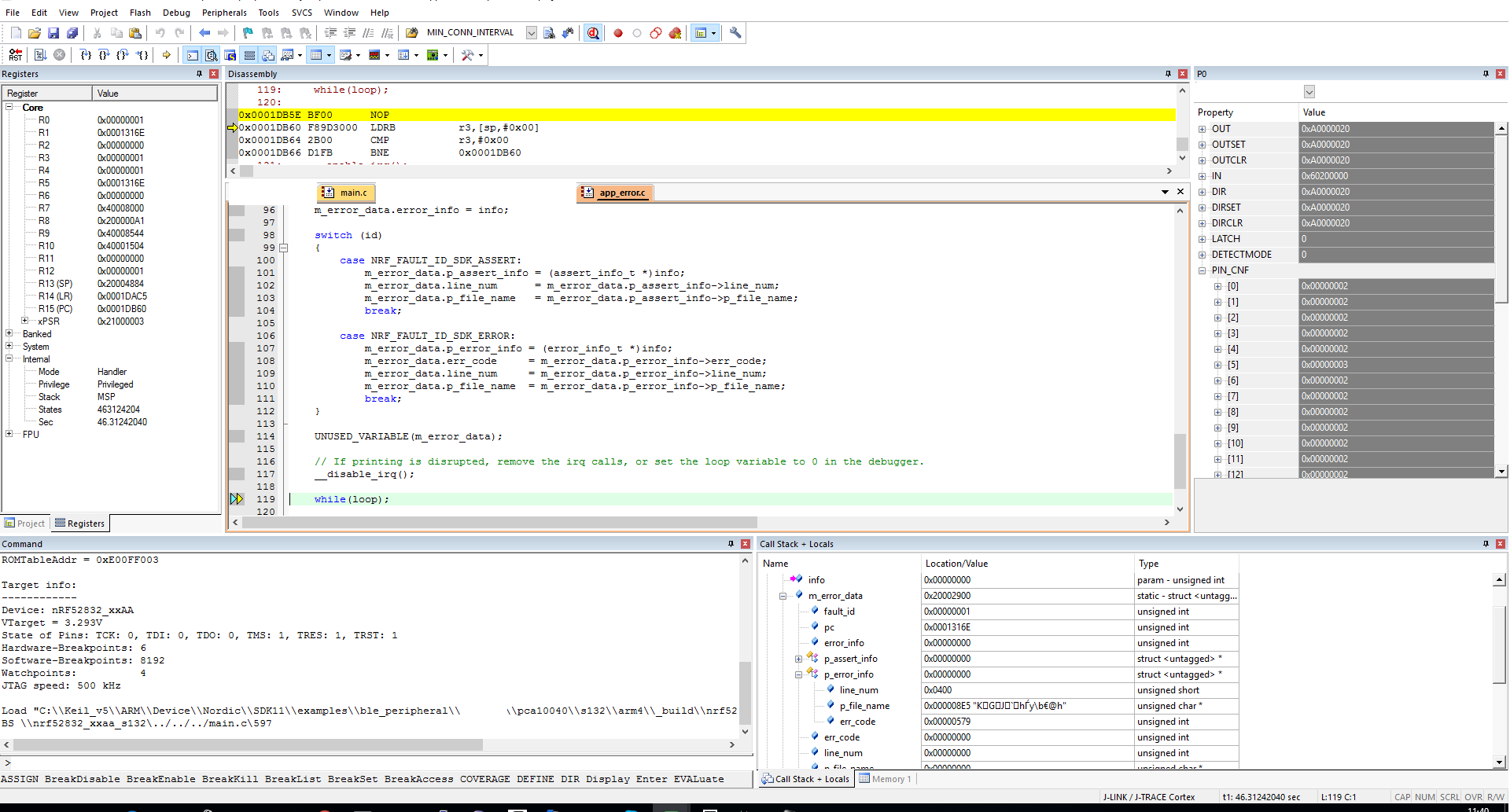Select the R13 (SP) register row

[x=110, y=284]
